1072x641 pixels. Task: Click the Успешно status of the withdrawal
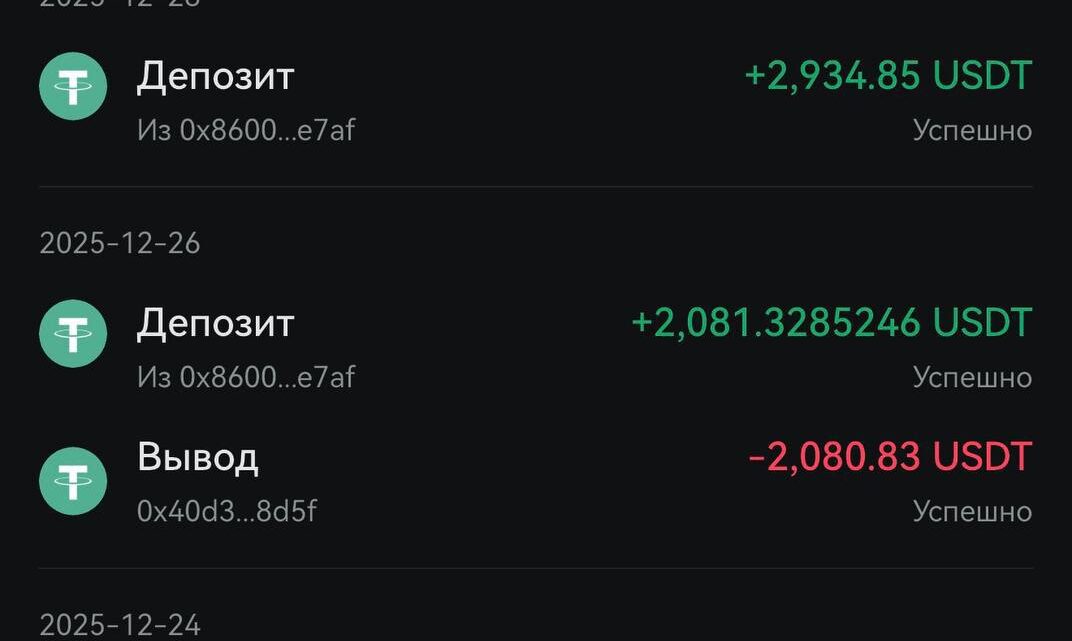click(x=971, y=511)
